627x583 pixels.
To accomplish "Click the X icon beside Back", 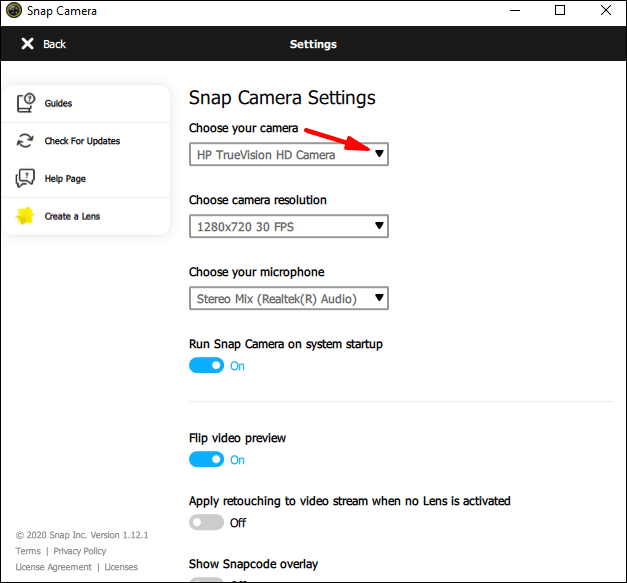I will pyautogui.click(x=27, y=44).
